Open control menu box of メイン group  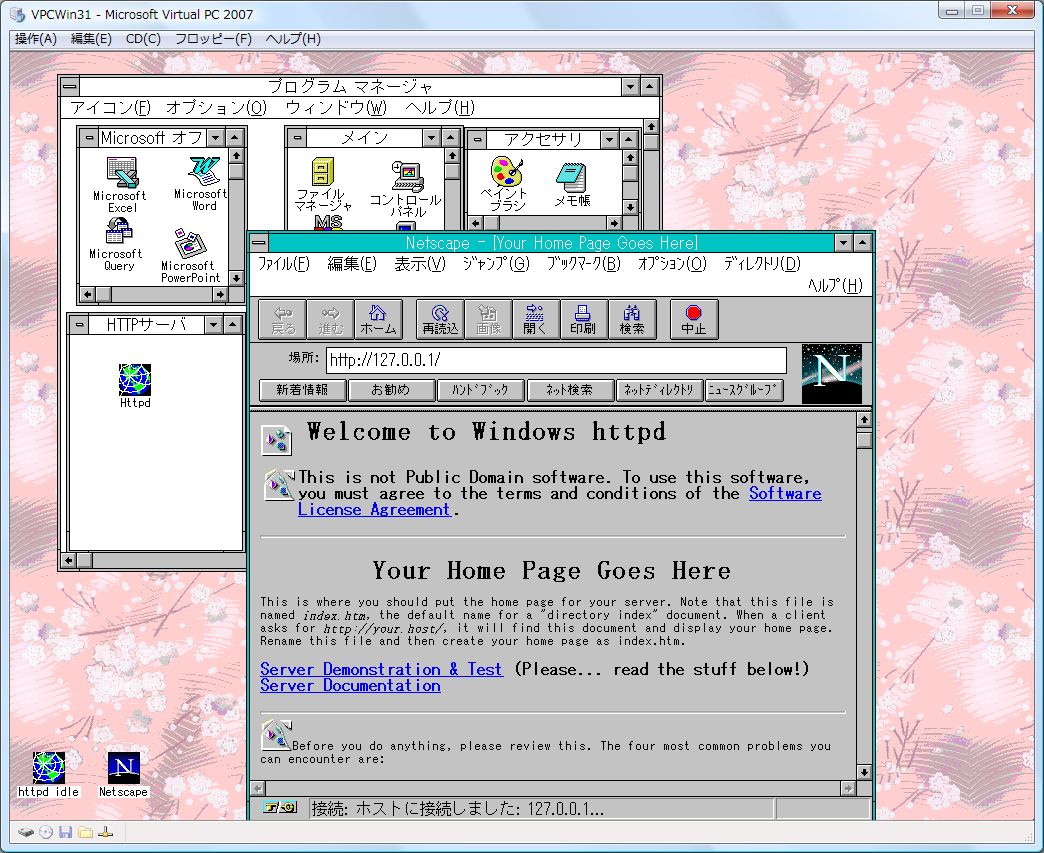pos(297,138)
